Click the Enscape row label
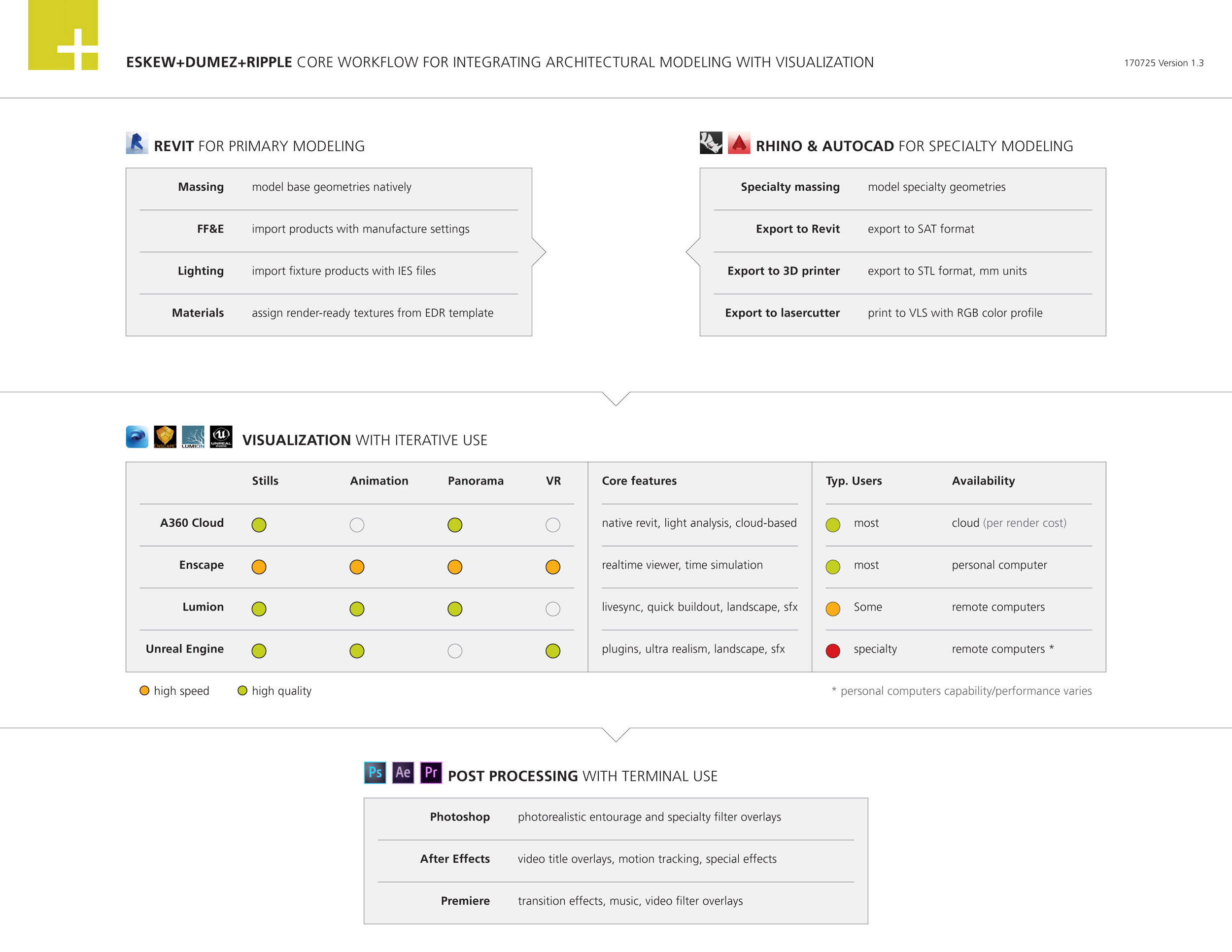 pos(202,565)
